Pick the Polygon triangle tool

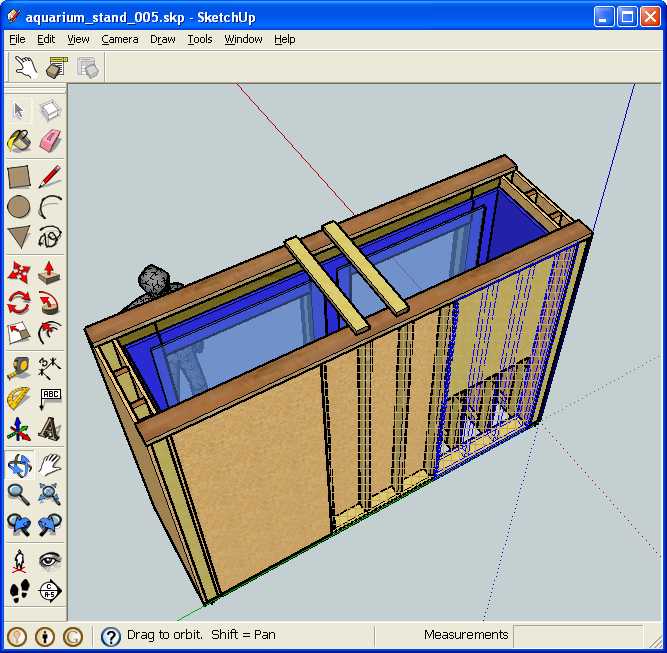click(19, 237)
